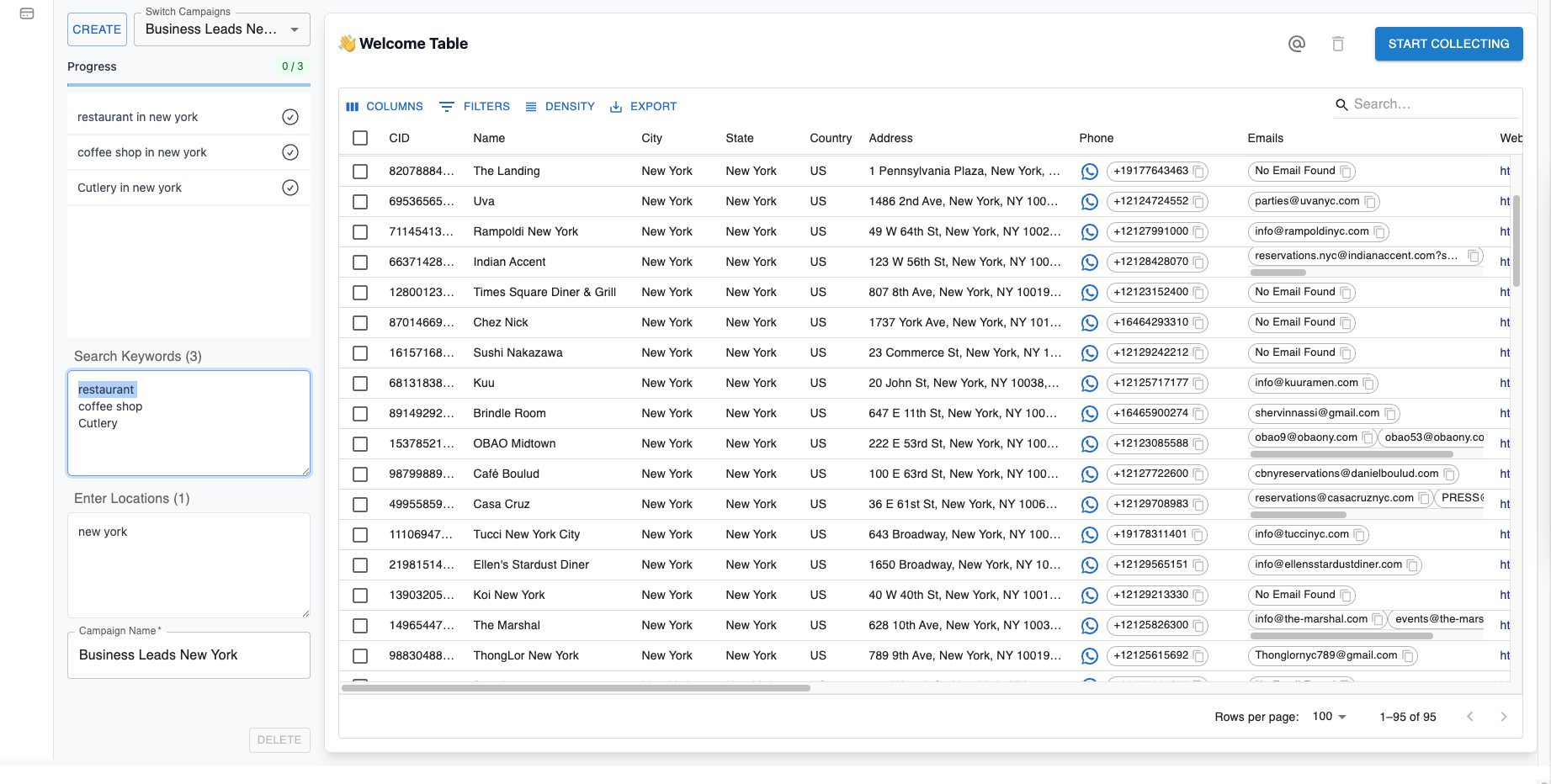Open WhatsApp icon for The Landing row
Image resolution: width=1551 pixels, height=784 pixels.
click(x=1090, y=172)
